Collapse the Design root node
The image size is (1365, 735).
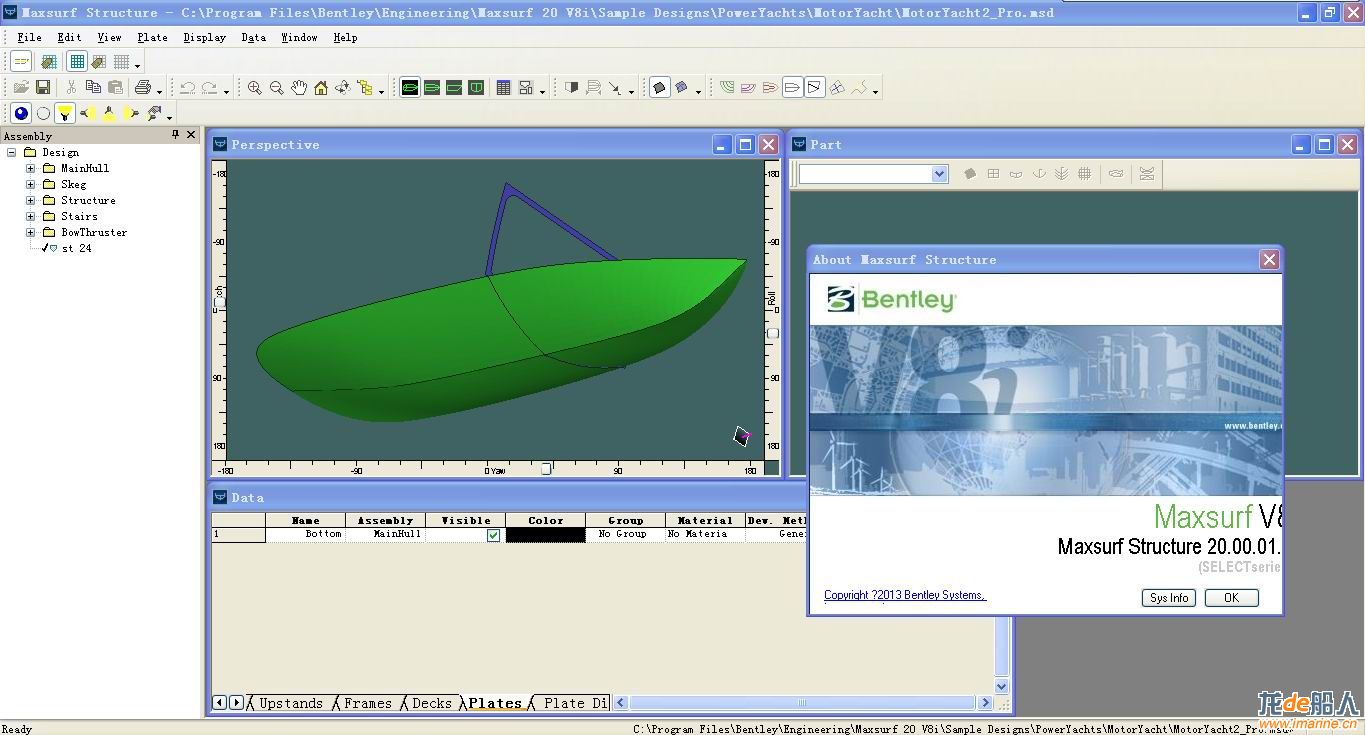(x=12, y=152)
